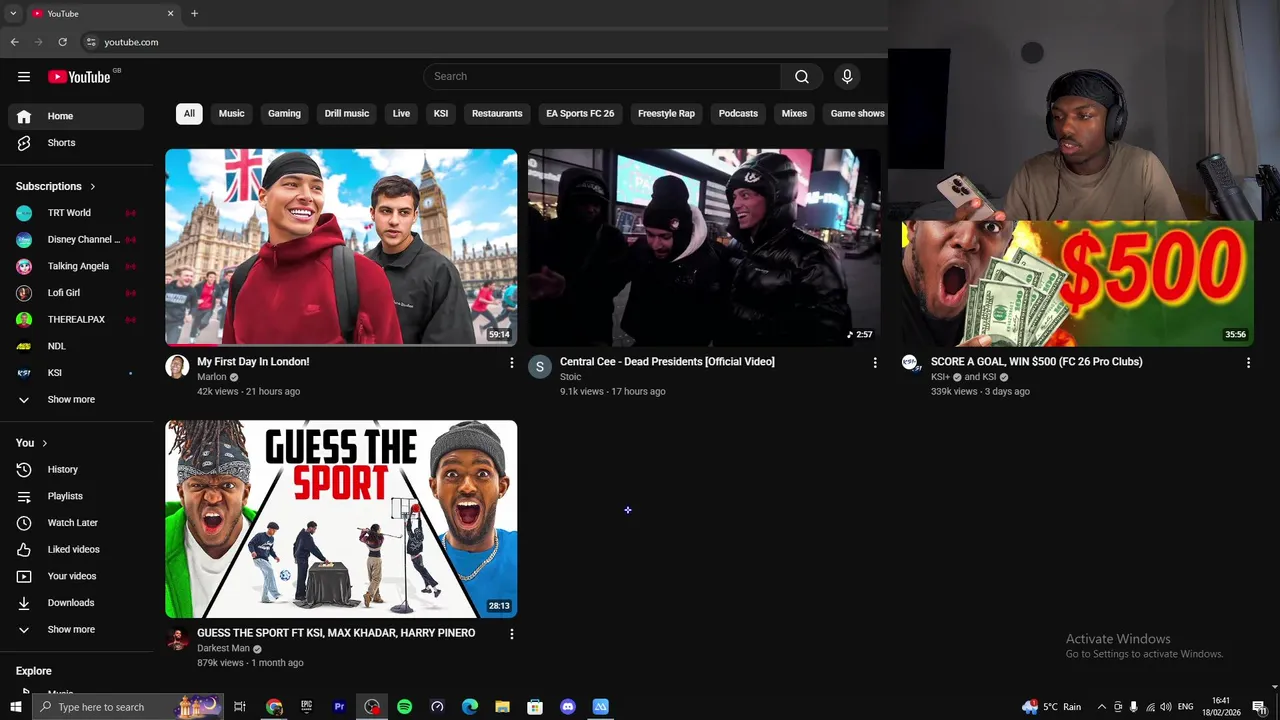Play the GUESS THE SPORT thumbnail
The width and height of the screenshot is (1280, 720).
(x=341, y=519)
